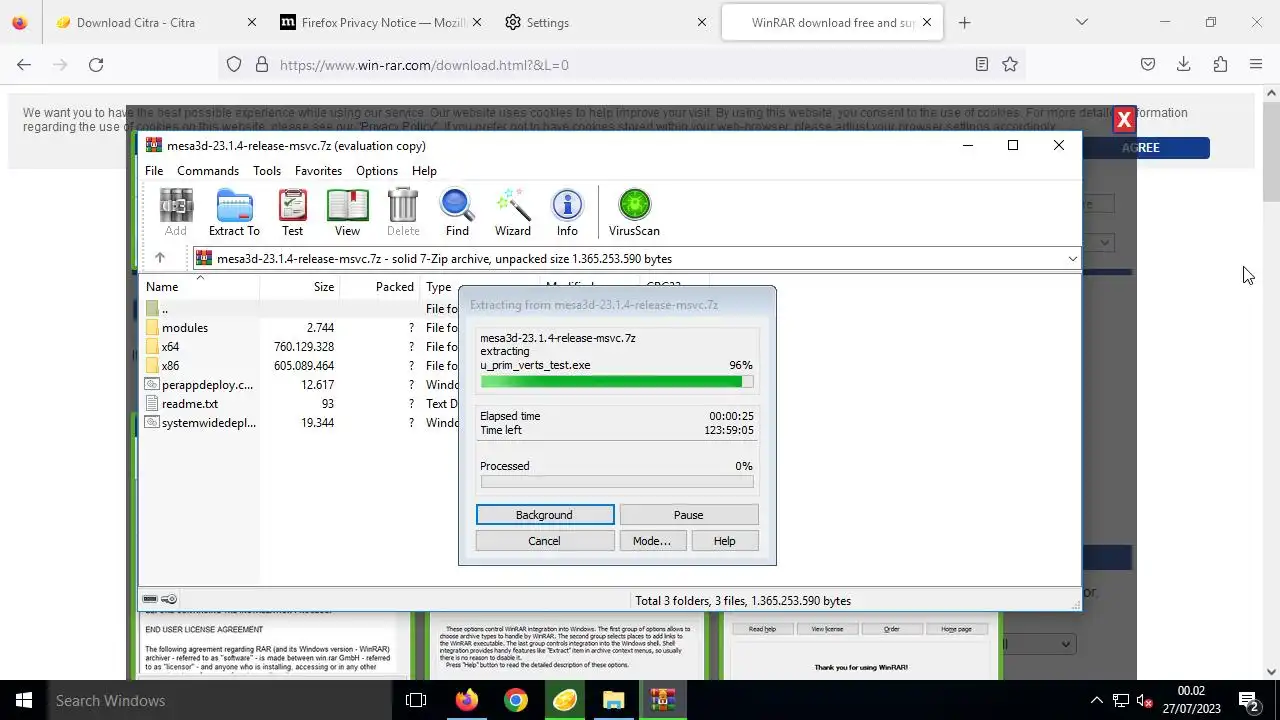Click the Test archive icon
This screenshot has height=720, width=1280.
pos(292,212)
